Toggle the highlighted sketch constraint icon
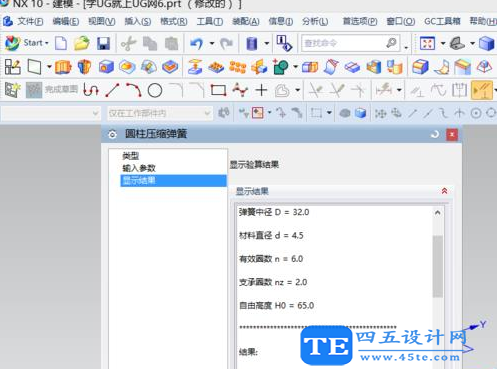 [482, 90]
